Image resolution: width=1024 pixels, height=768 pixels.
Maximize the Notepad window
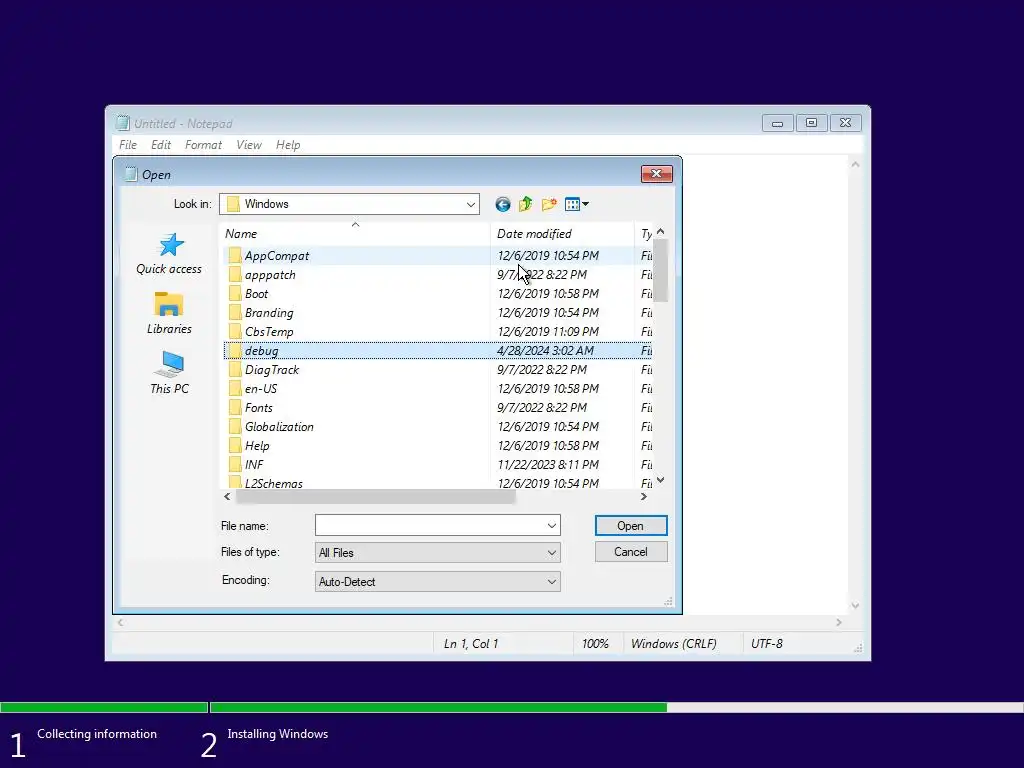(x=811, y=123)
